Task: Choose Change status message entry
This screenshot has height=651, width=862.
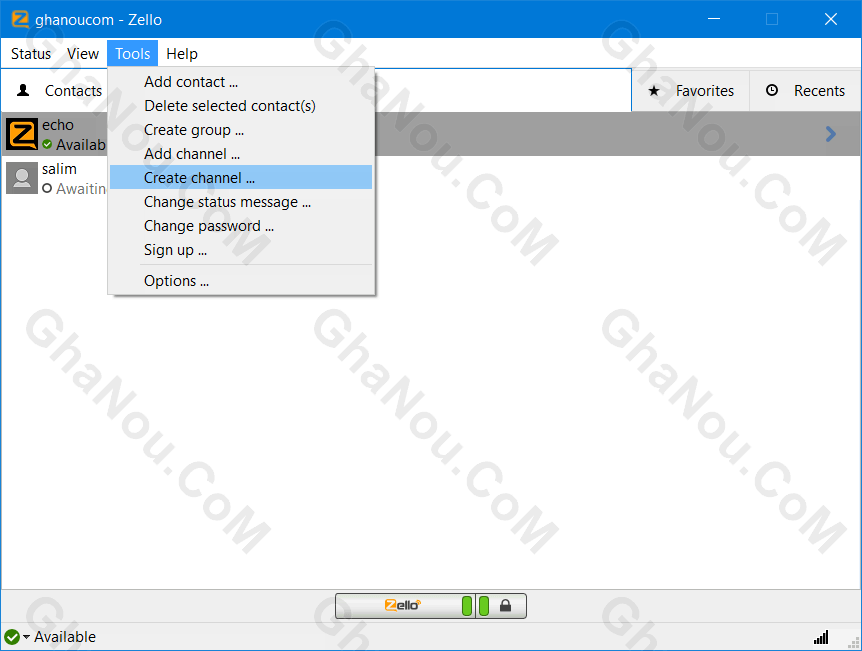Action: 241,202
